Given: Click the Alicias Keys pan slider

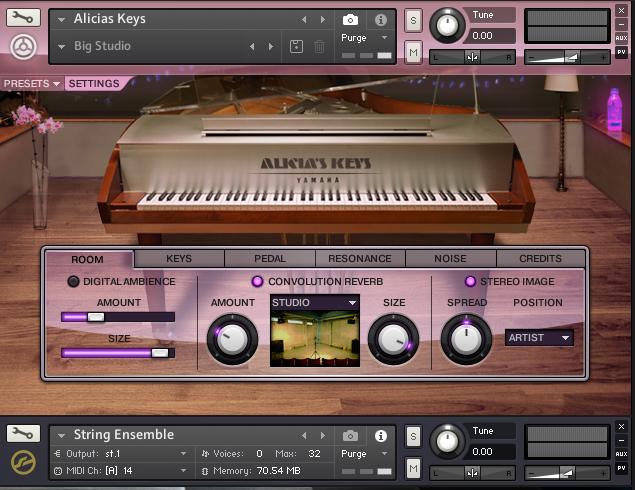Looking at the screenshot, I should coord(472,57).
